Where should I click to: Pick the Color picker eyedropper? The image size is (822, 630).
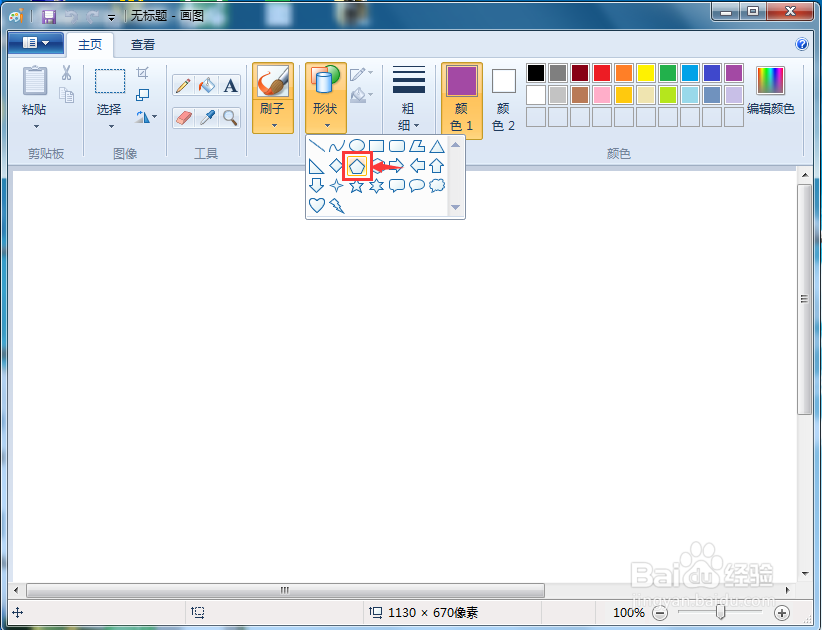pos(207,117)
